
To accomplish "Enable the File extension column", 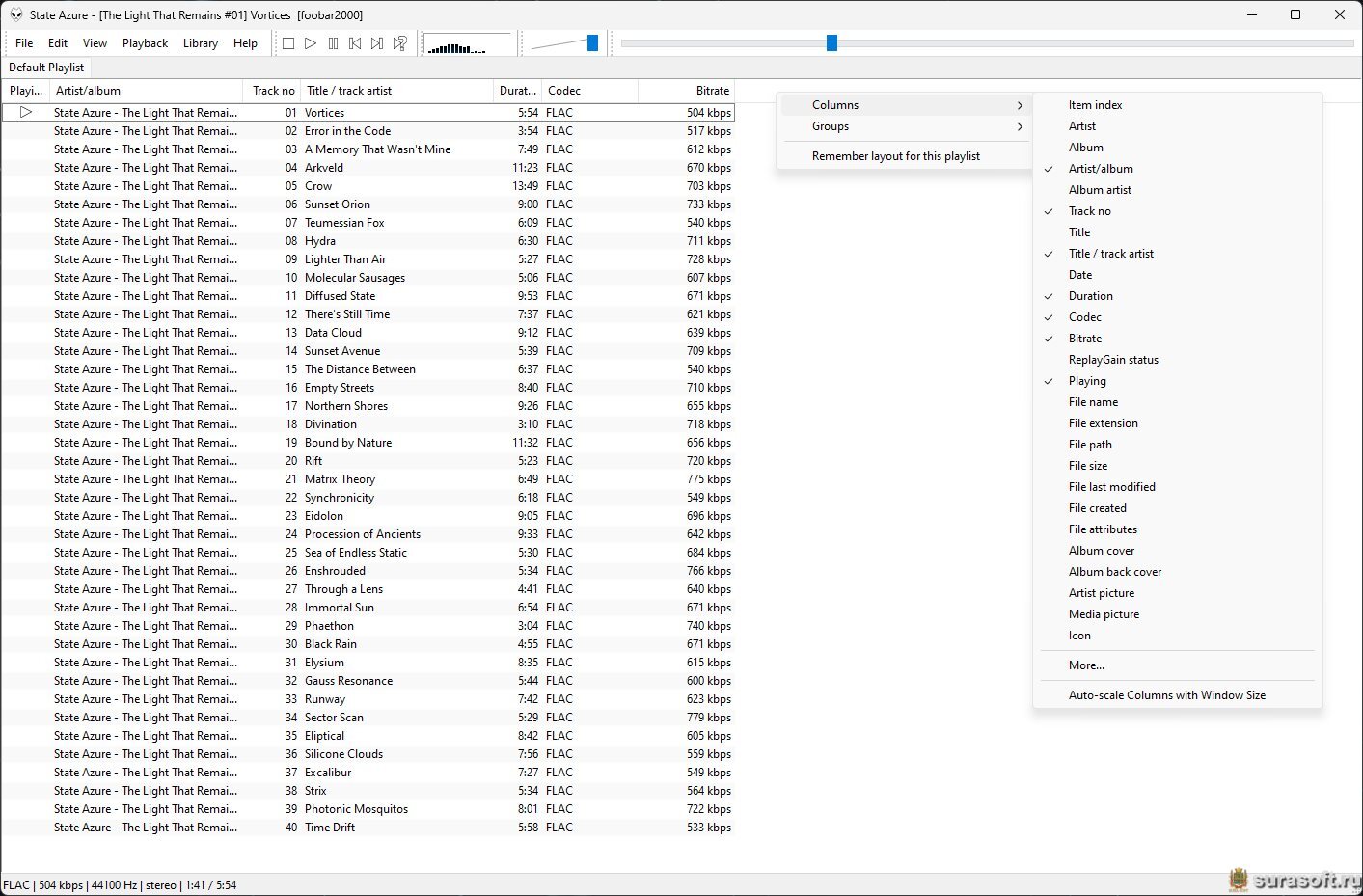I will coord(1177,423).
